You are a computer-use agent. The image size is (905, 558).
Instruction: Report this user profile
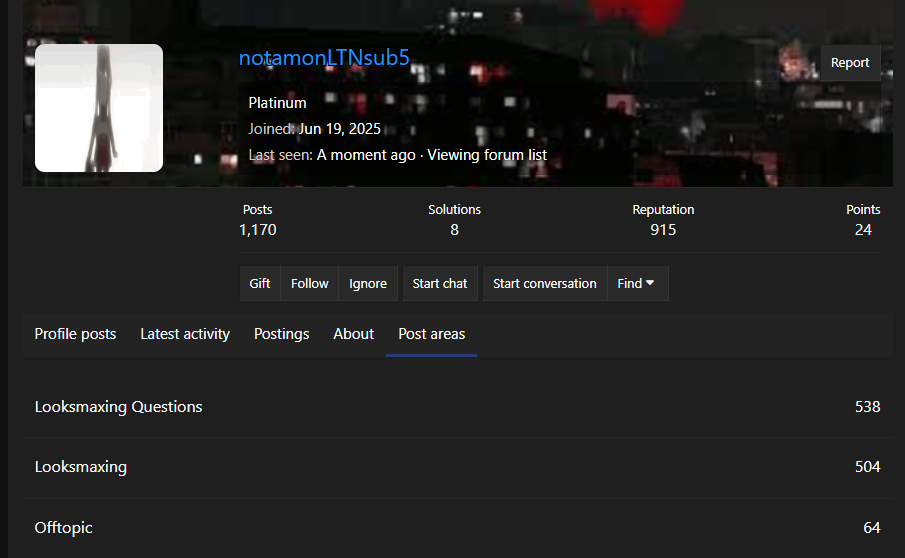[850, 62]
